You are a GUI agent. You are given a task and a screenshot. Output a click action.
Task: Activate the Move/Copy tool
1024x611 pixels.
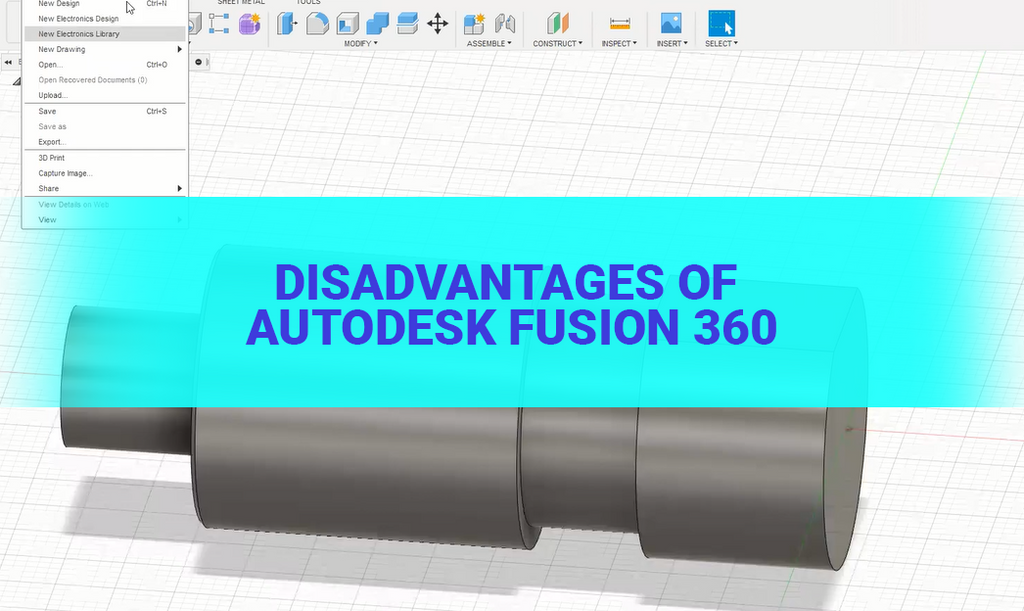(x=438, y=22)
